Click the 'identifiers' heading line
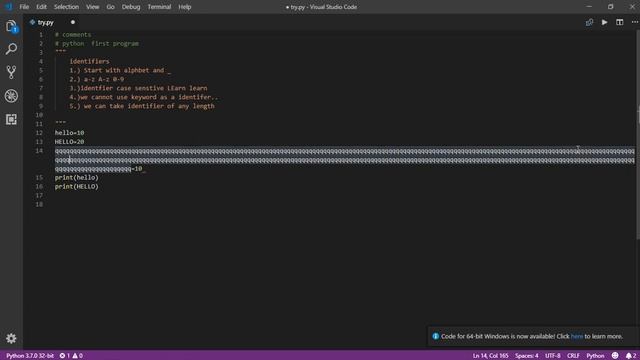Screen dimensions: 640x360 click(89, 61)
